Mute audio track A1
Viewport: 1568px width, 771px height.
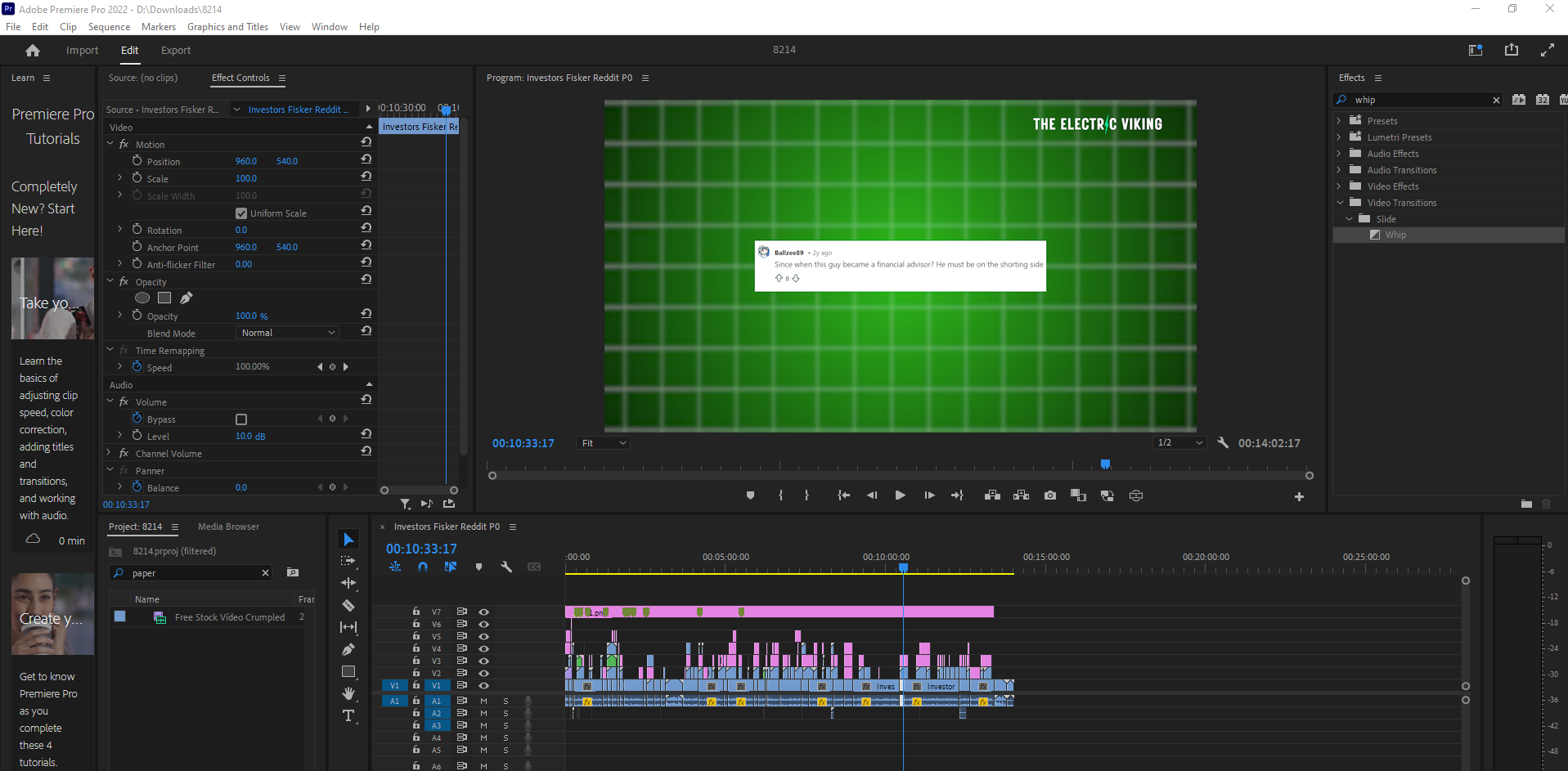[x=483, y=701]
